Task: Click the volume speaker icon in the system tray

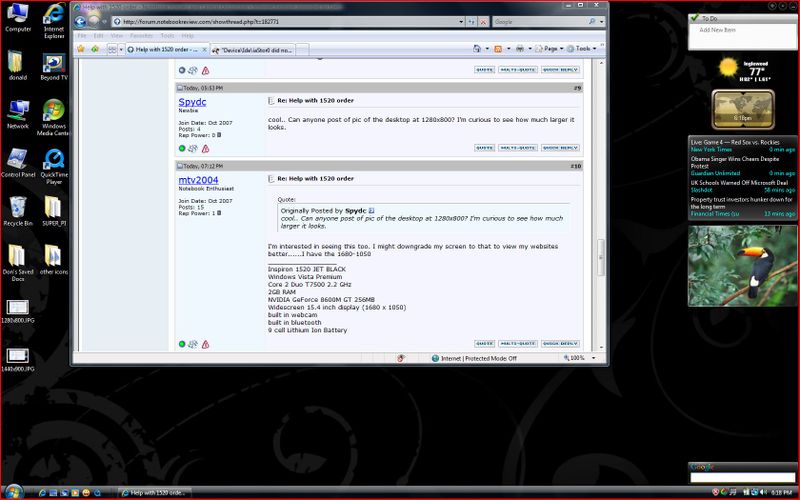Action: pyautogui.click(x=763, y=492)
